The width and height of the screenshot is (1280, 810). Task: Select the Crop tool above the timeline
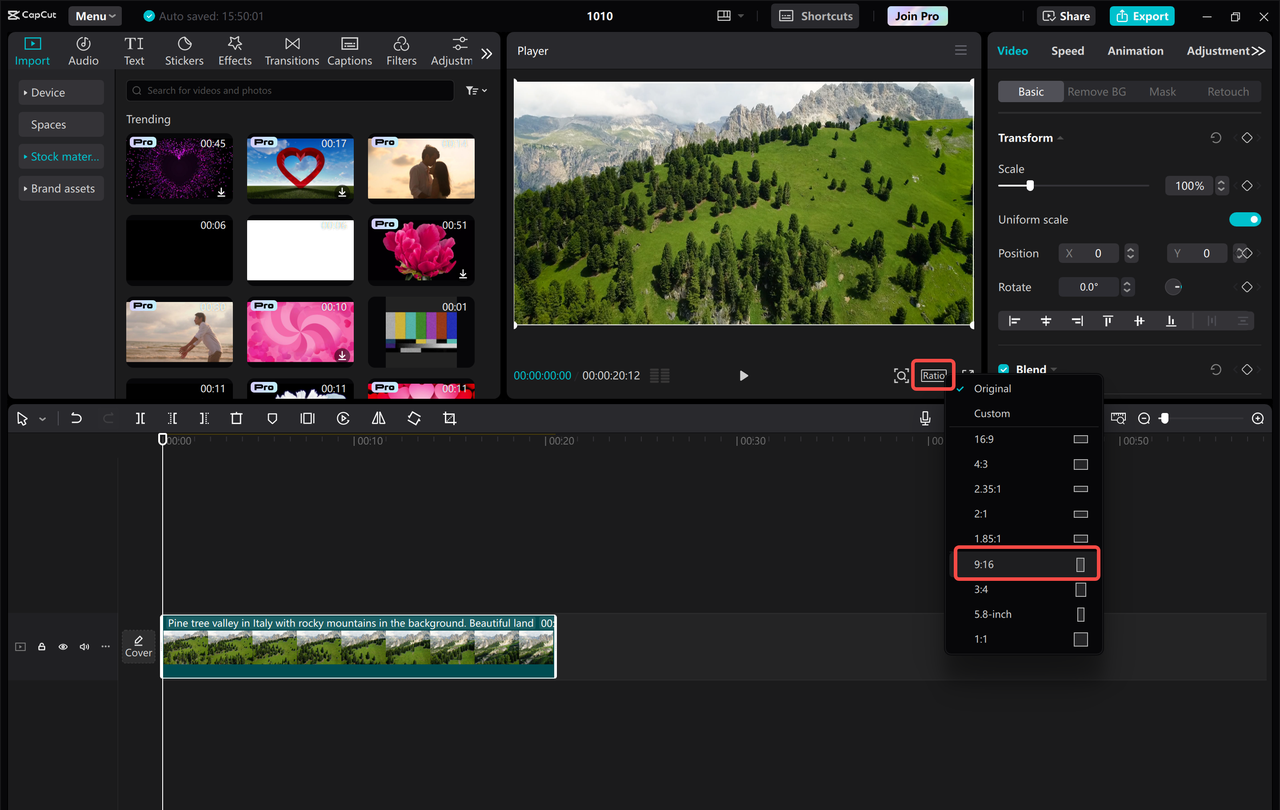pyautogui.click(x=449, y=418)
